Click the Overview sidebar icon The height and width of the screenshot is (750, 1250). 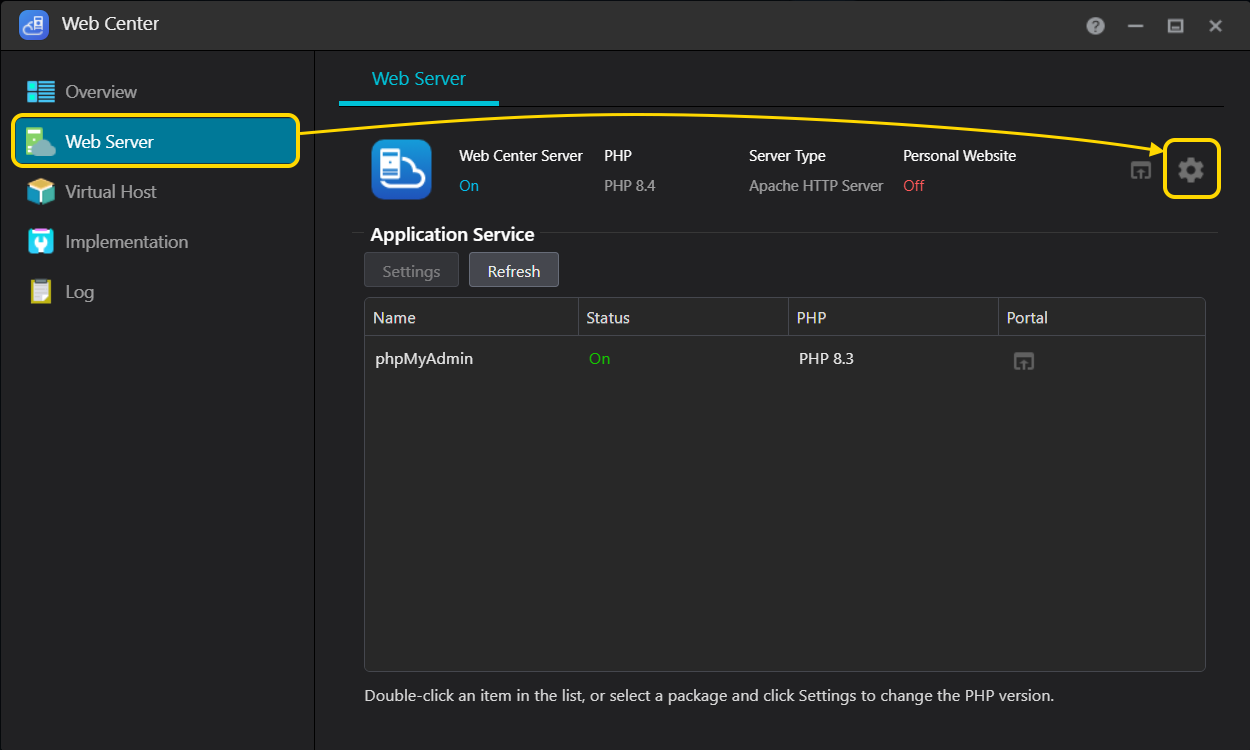point(41,92)
